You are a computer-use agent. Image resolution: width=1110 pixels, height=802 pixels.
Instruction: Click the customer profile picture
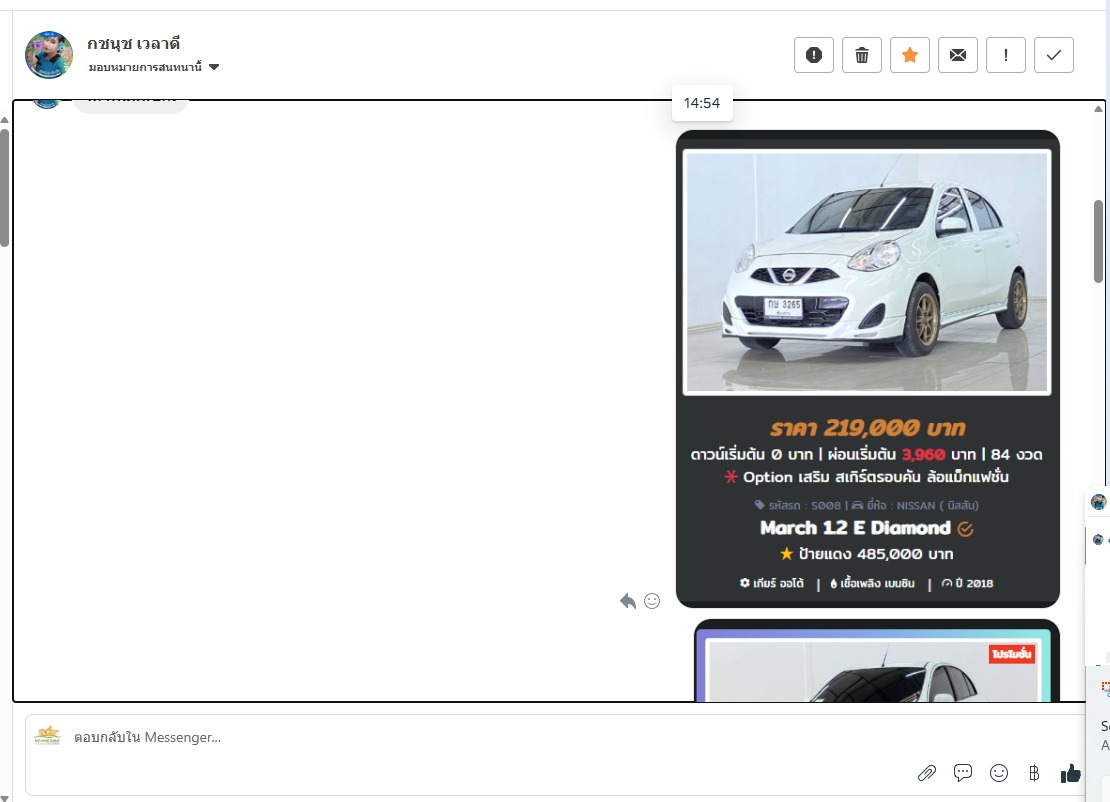49,55
